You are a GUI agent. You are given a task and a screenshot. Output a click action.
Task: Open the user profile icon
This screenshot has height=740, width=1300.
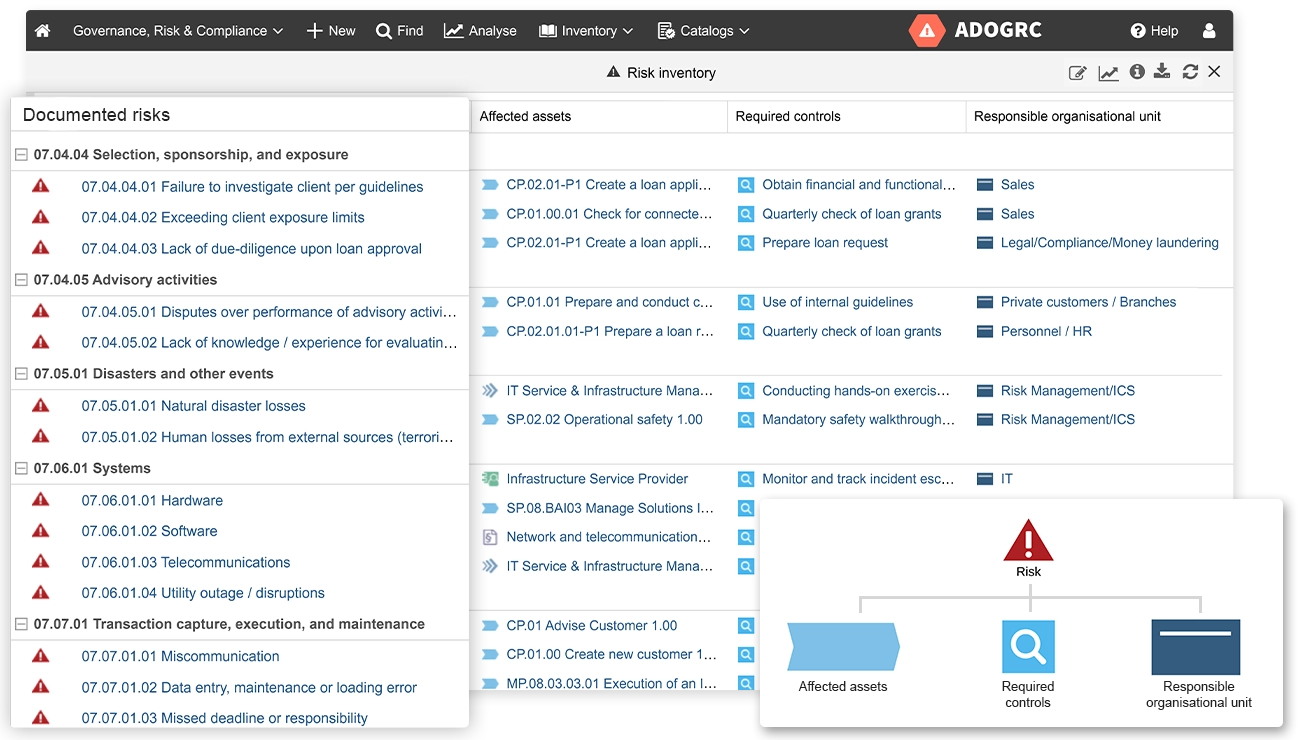coord(1209,31)
